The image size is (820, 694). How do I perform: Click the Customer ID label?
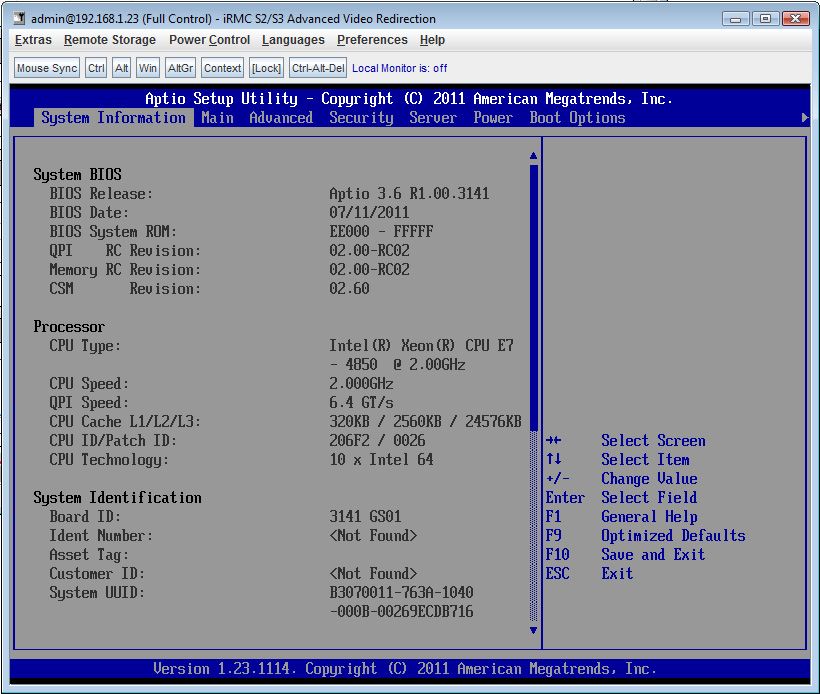tap(97, 573)
